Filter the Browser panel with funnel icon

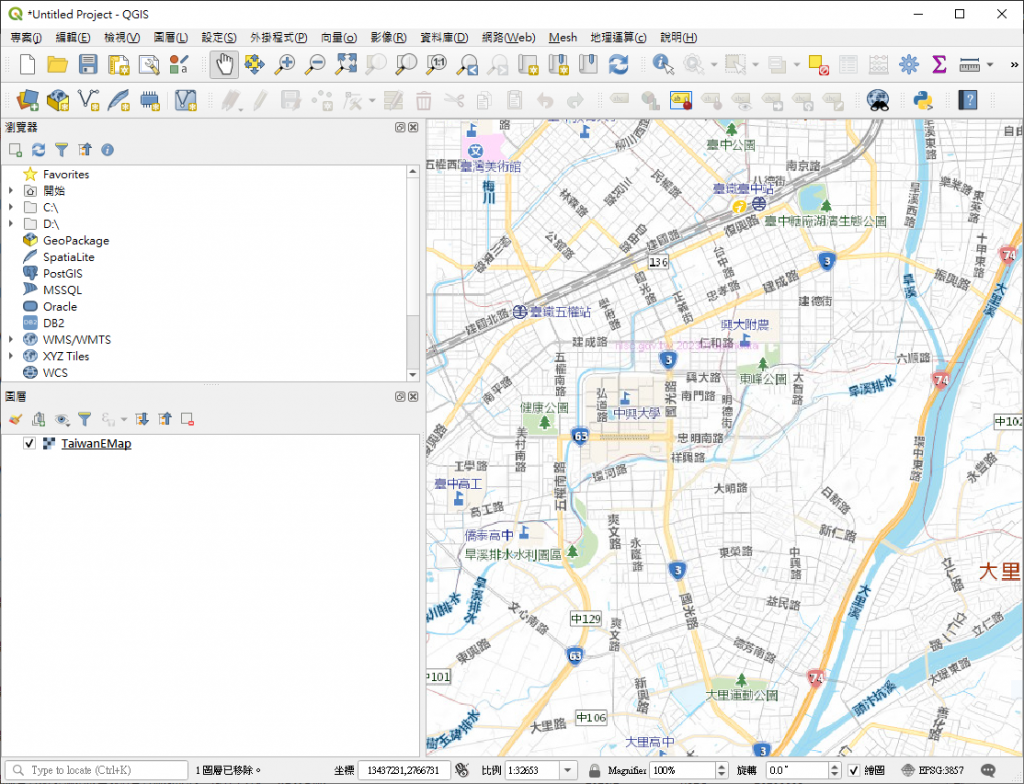[61, 150]
